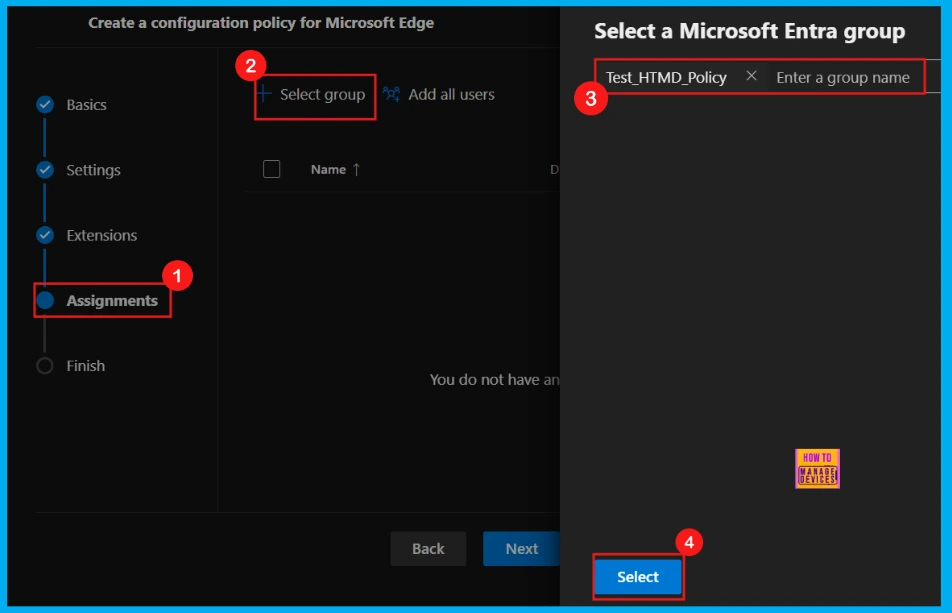Click the Name column header
This screenshot has height=613, width=952.
pos(328,169)
